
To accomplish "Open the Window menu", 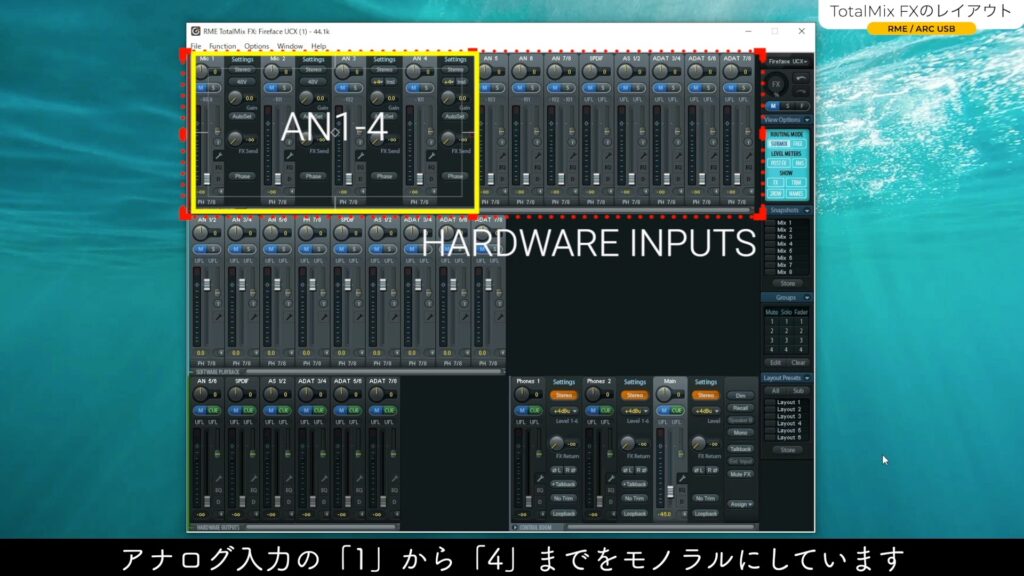I will coord(290,46).
